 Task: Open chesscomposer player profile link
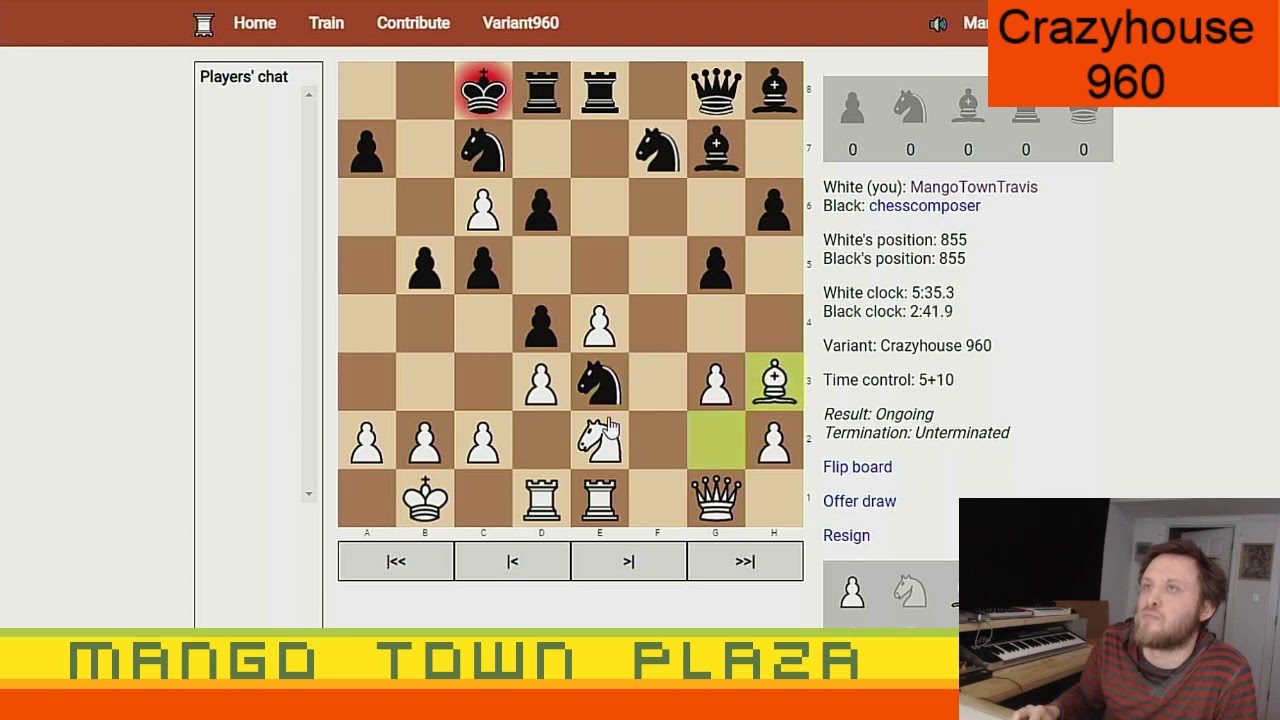tap(924, 206)
